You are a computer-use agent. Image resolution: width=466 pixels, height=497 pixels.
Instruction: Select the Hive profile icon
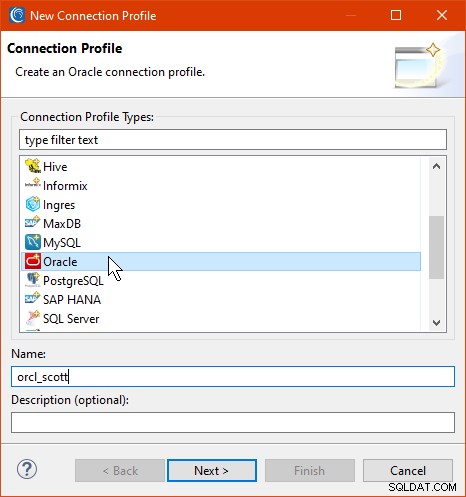(x=33, y=166)
